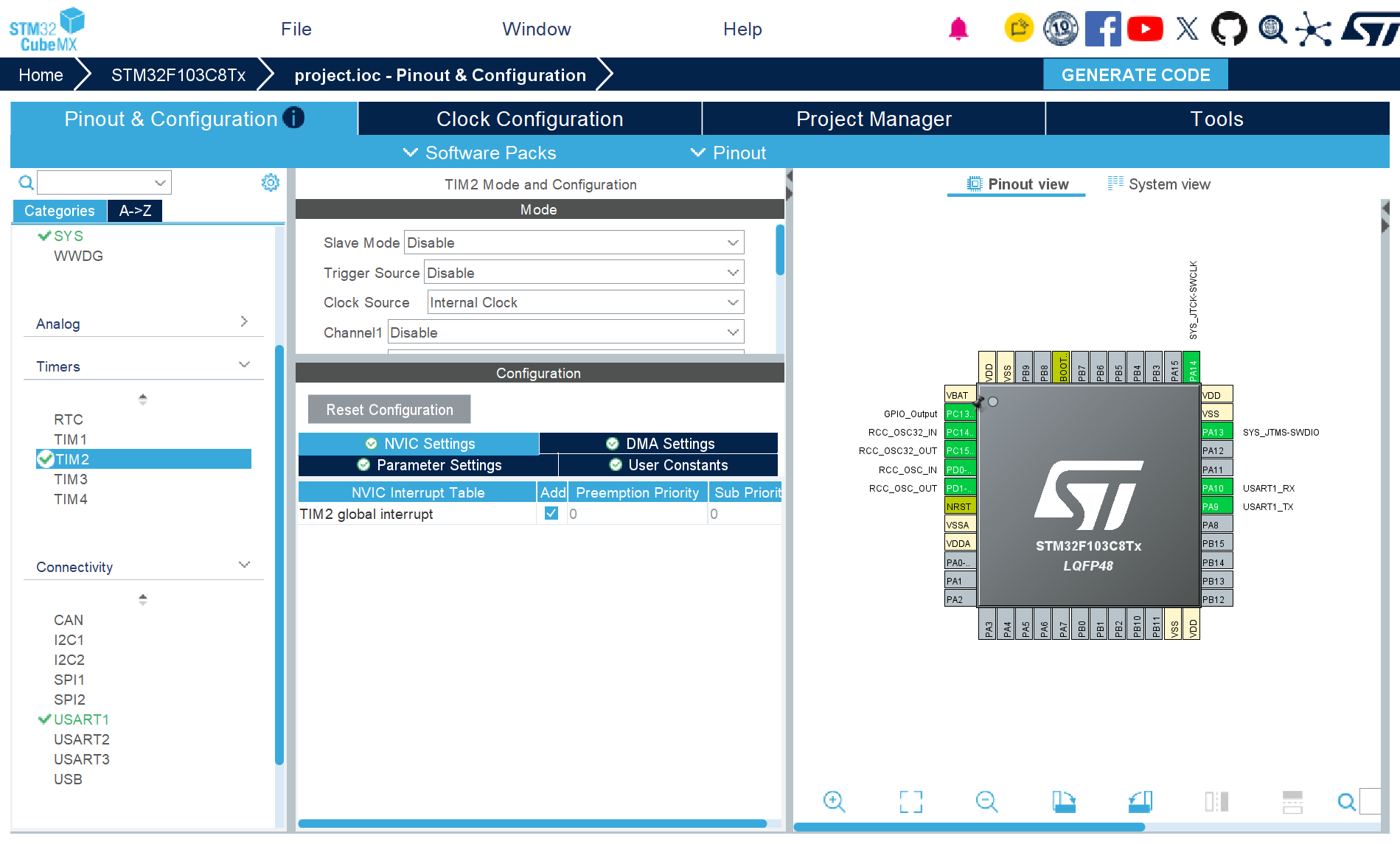This screenshot has width=1400, height=844.
Task: Open the DMA Settings tab
Action: 660,444
